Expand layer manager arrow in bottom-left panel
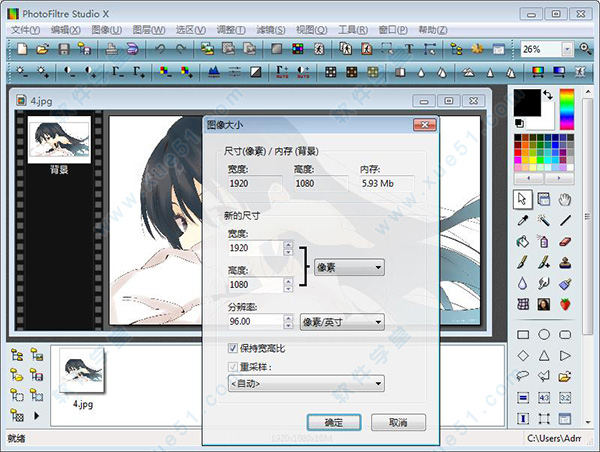This screenshot has height=452, width=600. click(37, 415)
